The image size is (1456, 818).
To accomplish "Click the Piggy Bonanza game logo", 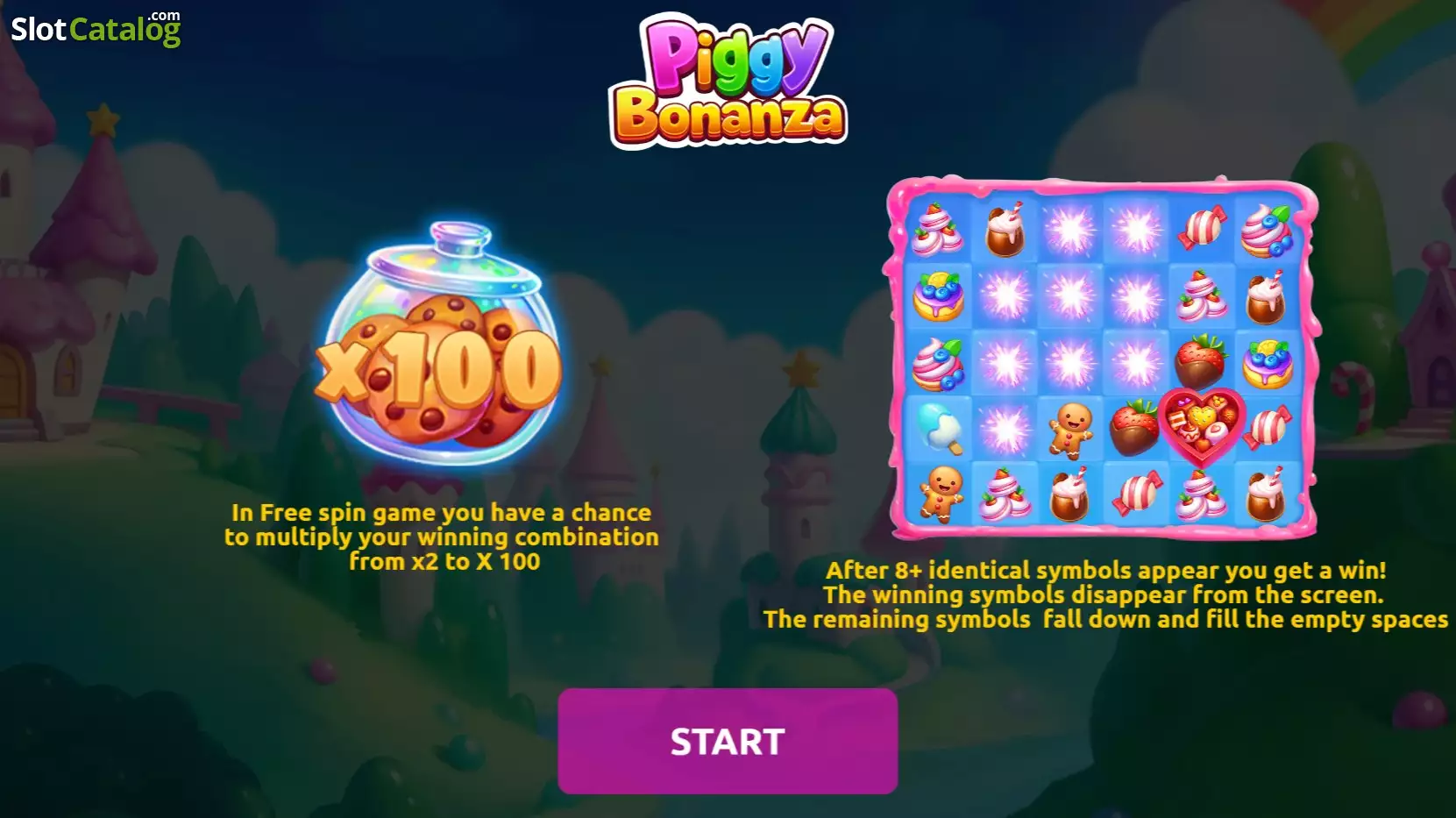I will click(728, 80).
